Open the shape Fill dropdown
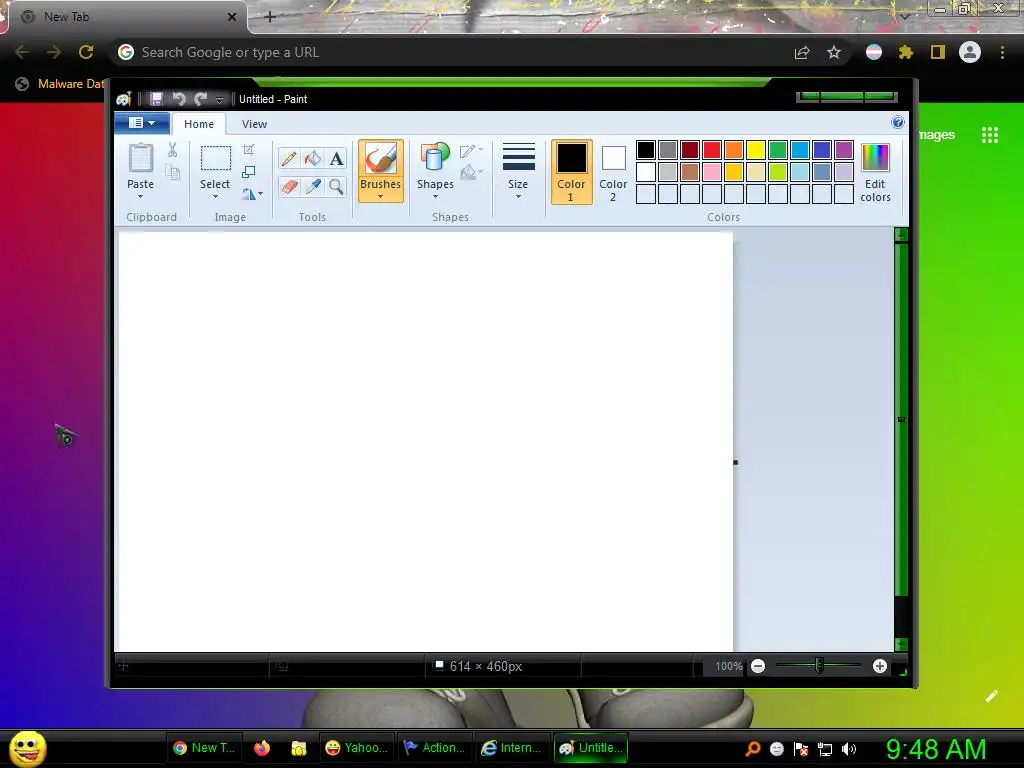 (x=470, y=172)
